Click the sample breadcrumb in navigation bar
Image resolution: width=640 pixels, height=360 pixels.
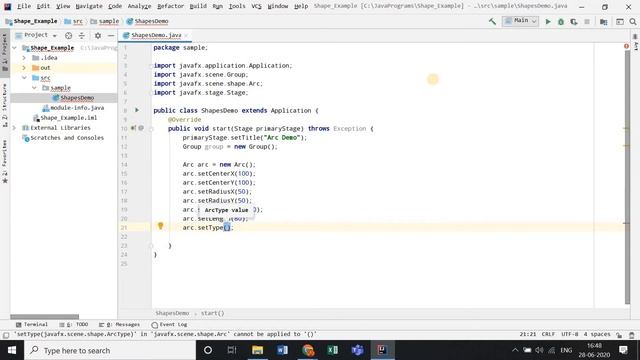104,21
